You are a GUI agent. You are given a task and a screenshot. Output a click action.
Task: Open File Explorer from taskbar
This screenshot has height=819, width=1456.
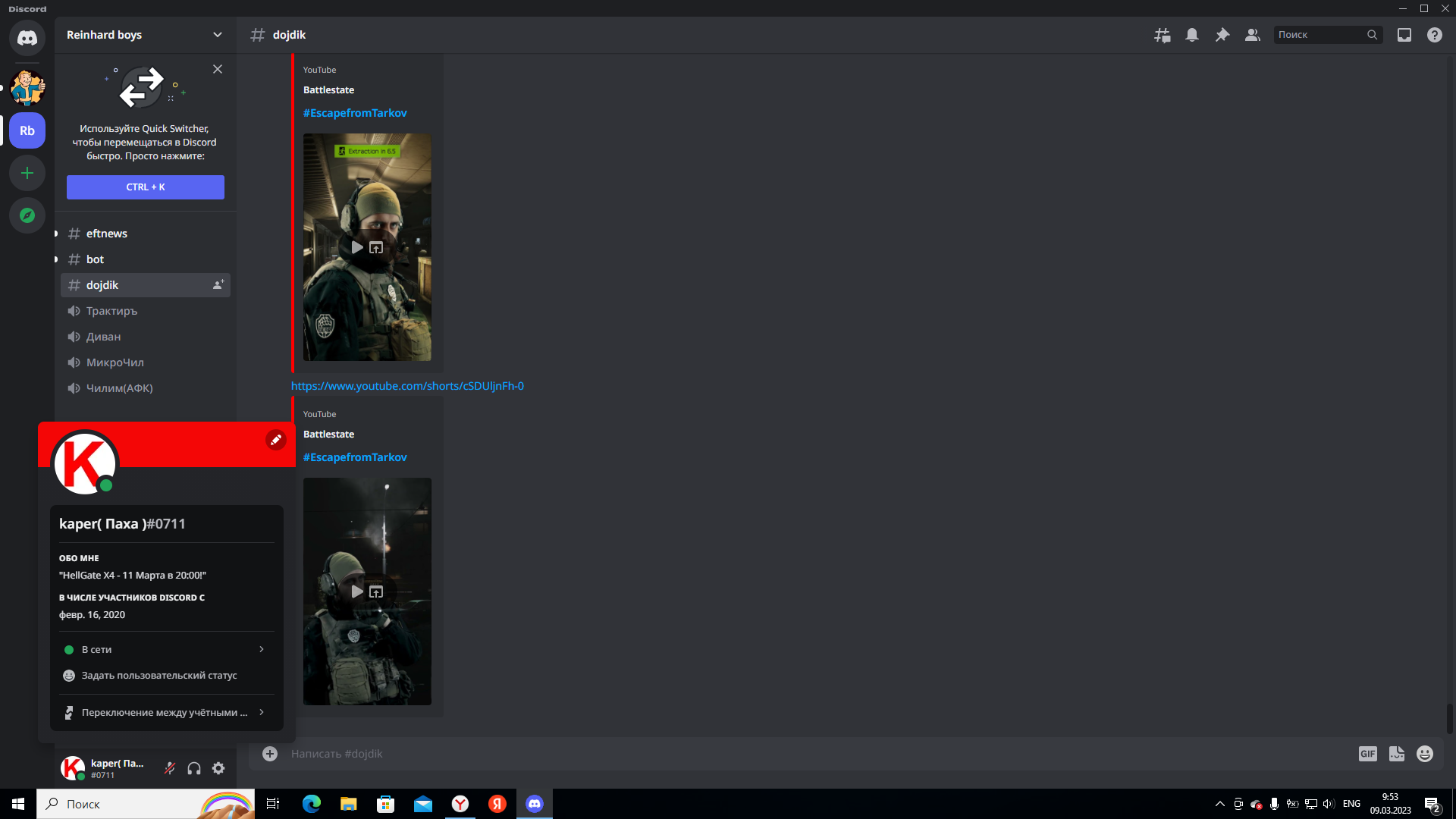point(348,804)
